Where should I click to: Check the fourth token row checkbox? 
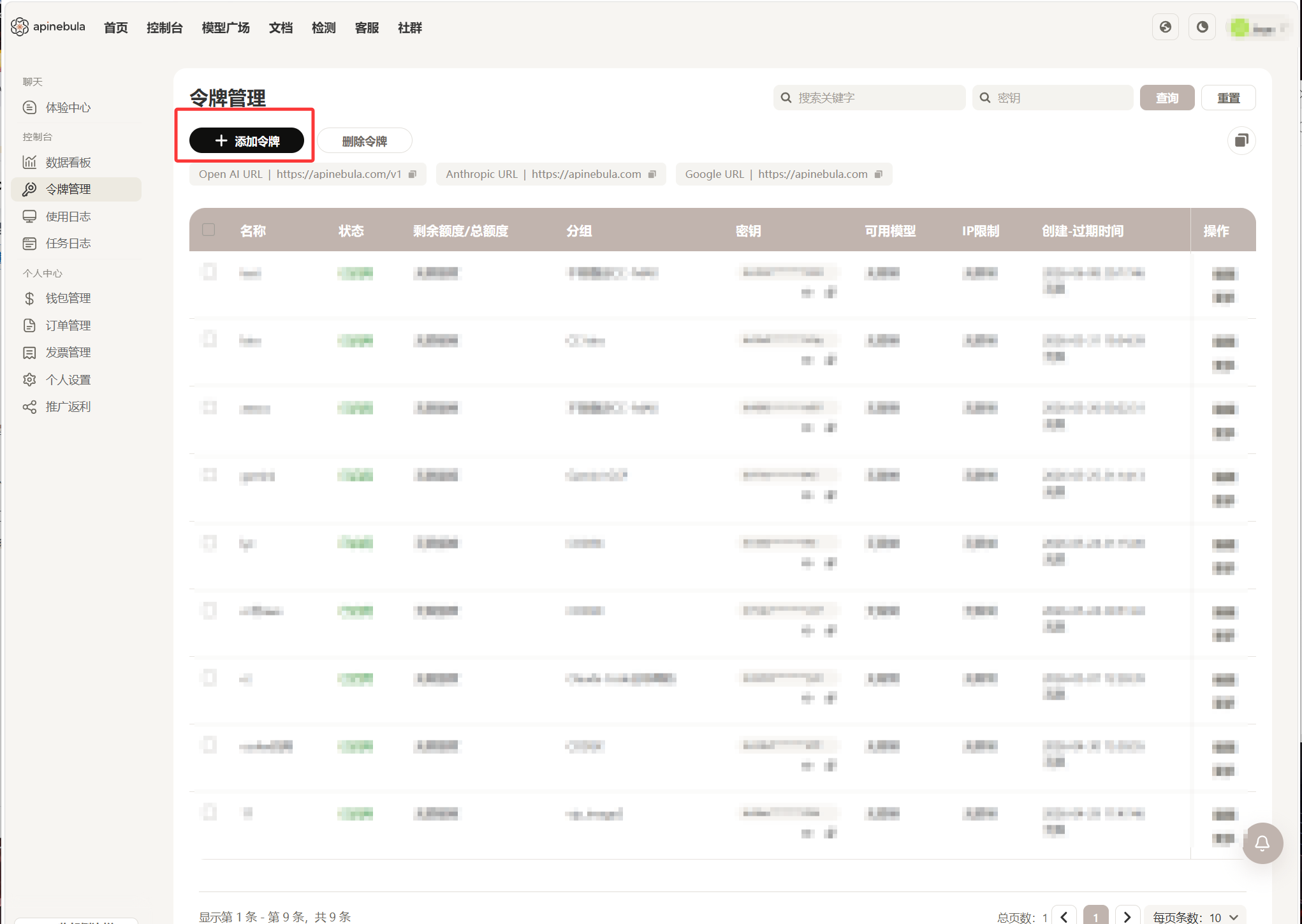point(209,474)
